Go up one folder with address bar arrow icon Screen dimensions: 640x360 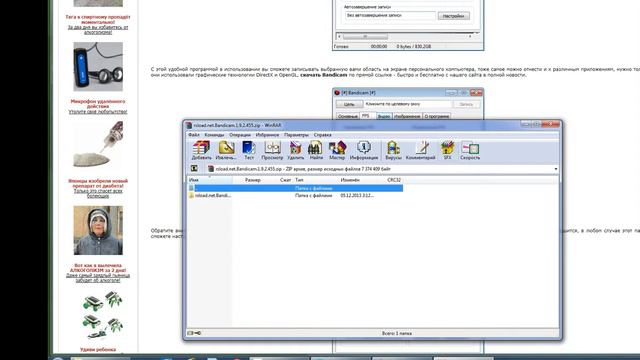point(194,169)
